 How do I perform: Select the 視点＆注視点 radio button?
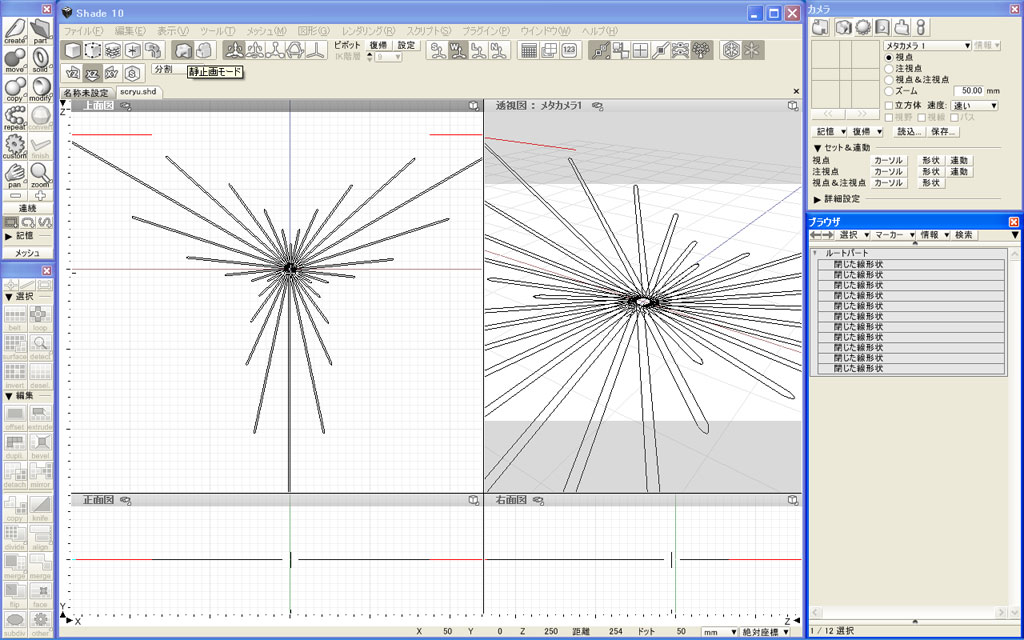click(889, 80)
